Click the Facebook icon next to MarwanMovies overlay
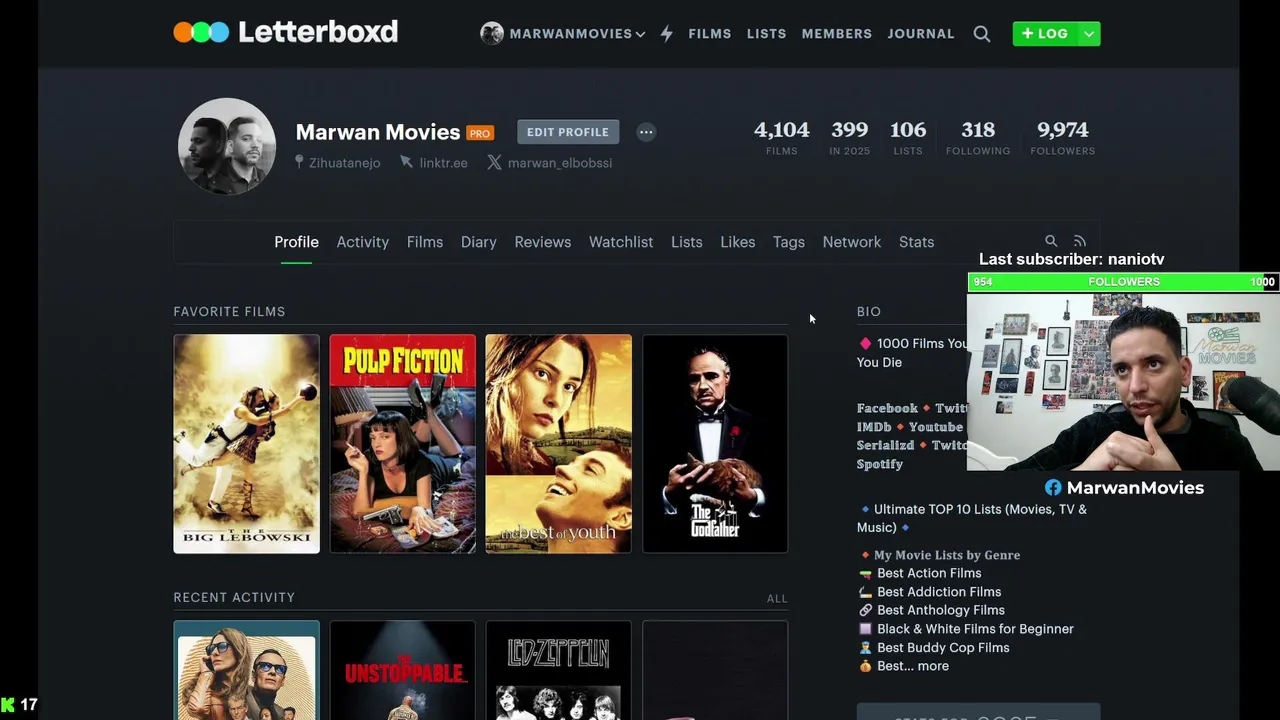Viewport: 1280px width, 720px height. point(1053,488)
